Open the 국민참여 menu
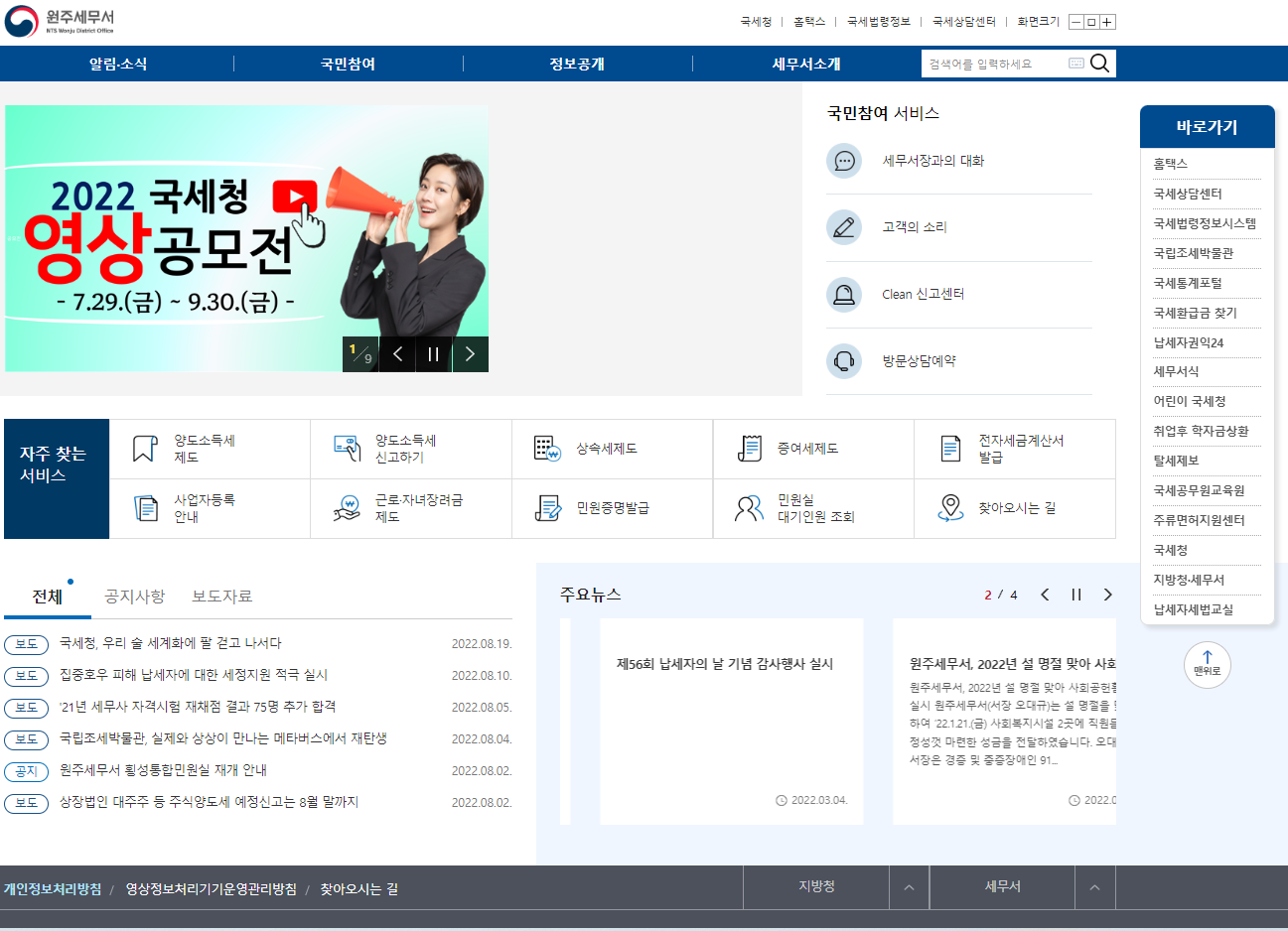This screenshot has width=1288, height=931. [x=348, y=64]
